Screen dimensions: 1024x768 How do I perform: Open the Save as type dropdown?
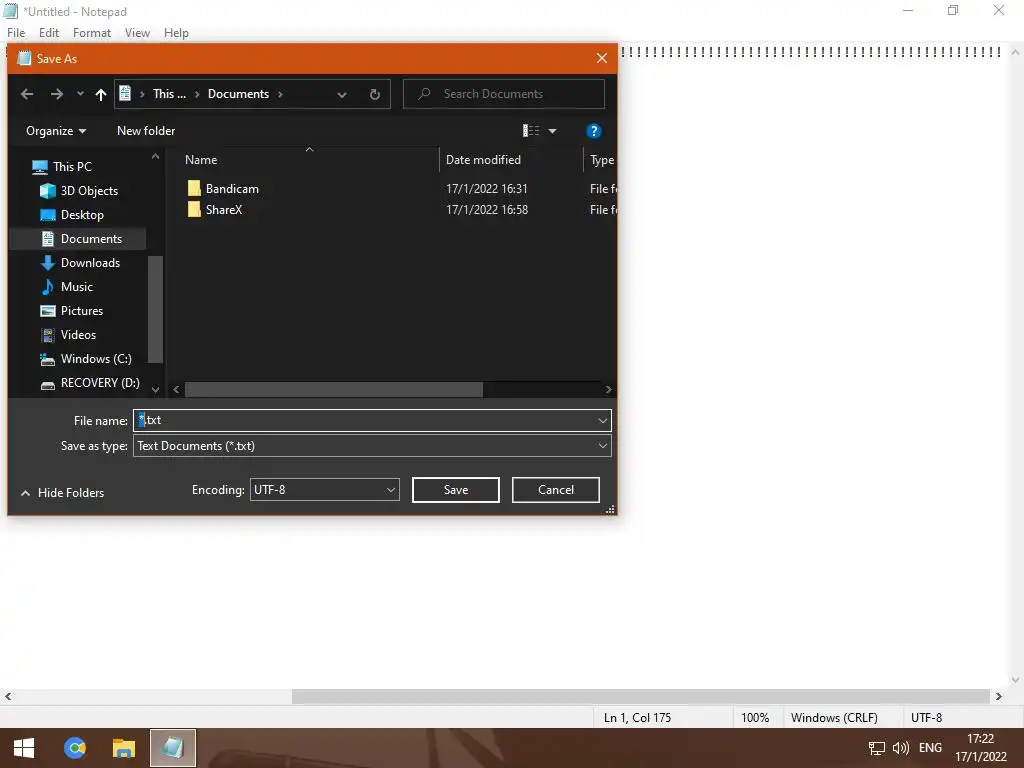372,446
